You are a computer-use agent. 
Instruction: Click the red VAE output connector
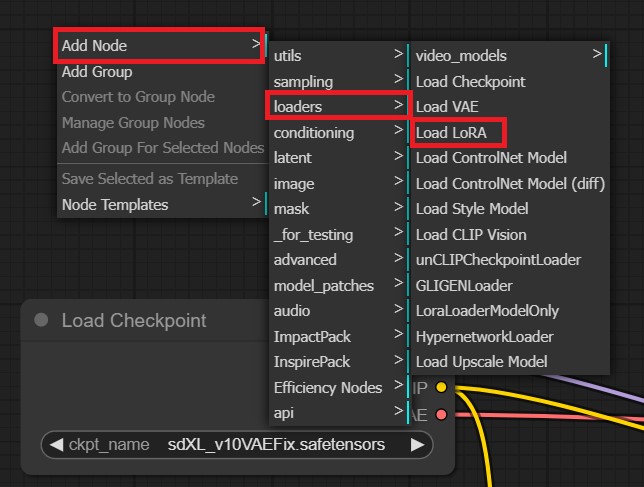pos(442,414)
